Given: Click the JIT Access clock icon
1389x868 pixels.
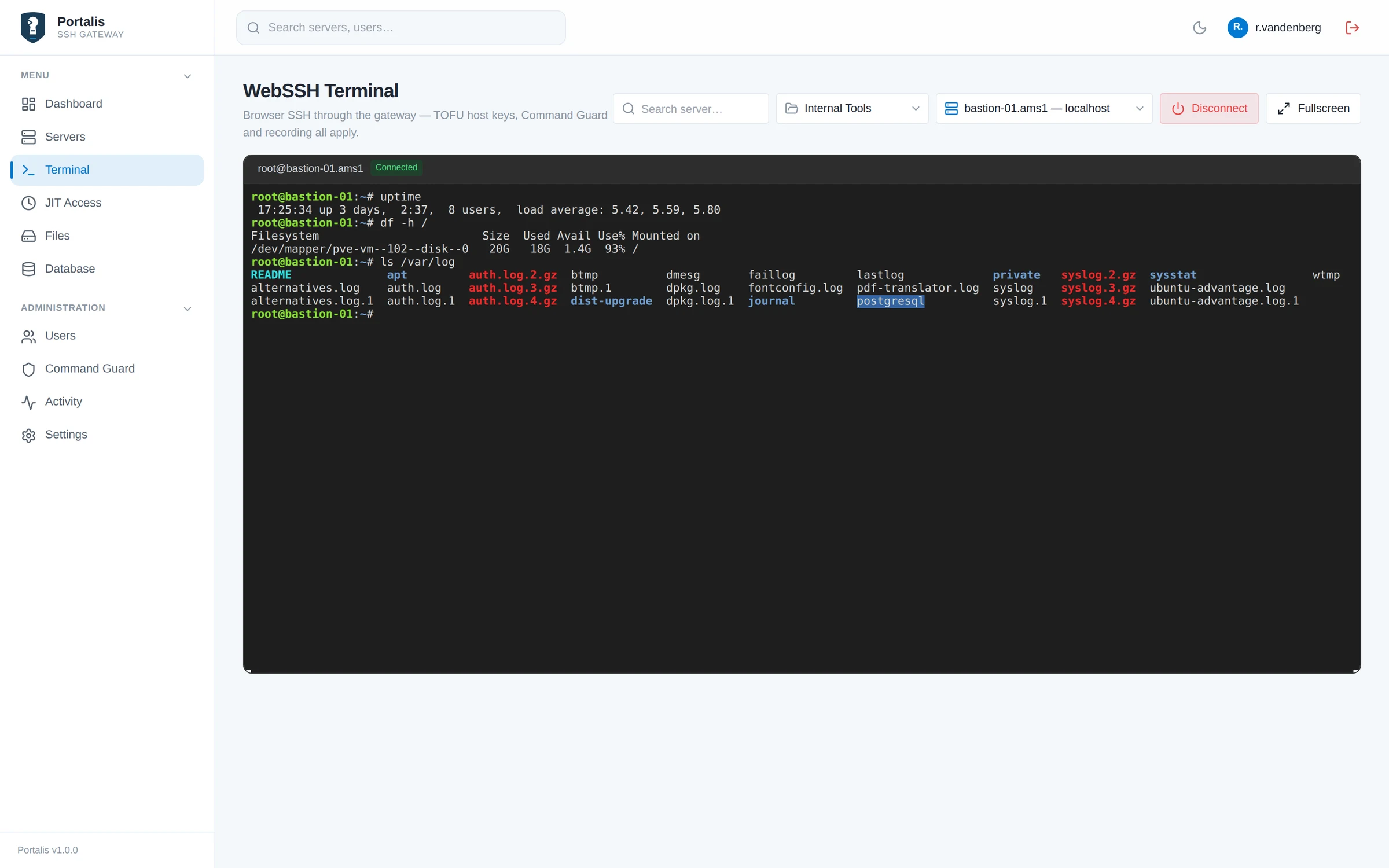Looking at the screenshot, I should point(28,203).
